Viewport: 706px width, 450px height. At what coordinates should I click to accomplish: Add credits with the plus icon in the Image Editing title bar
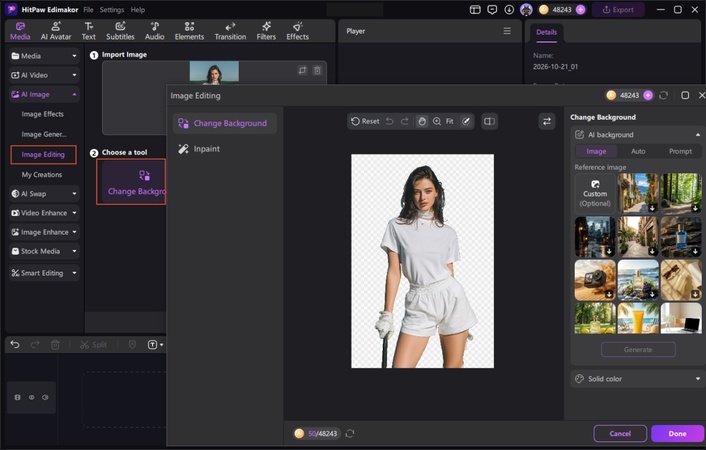coord(648,95)
